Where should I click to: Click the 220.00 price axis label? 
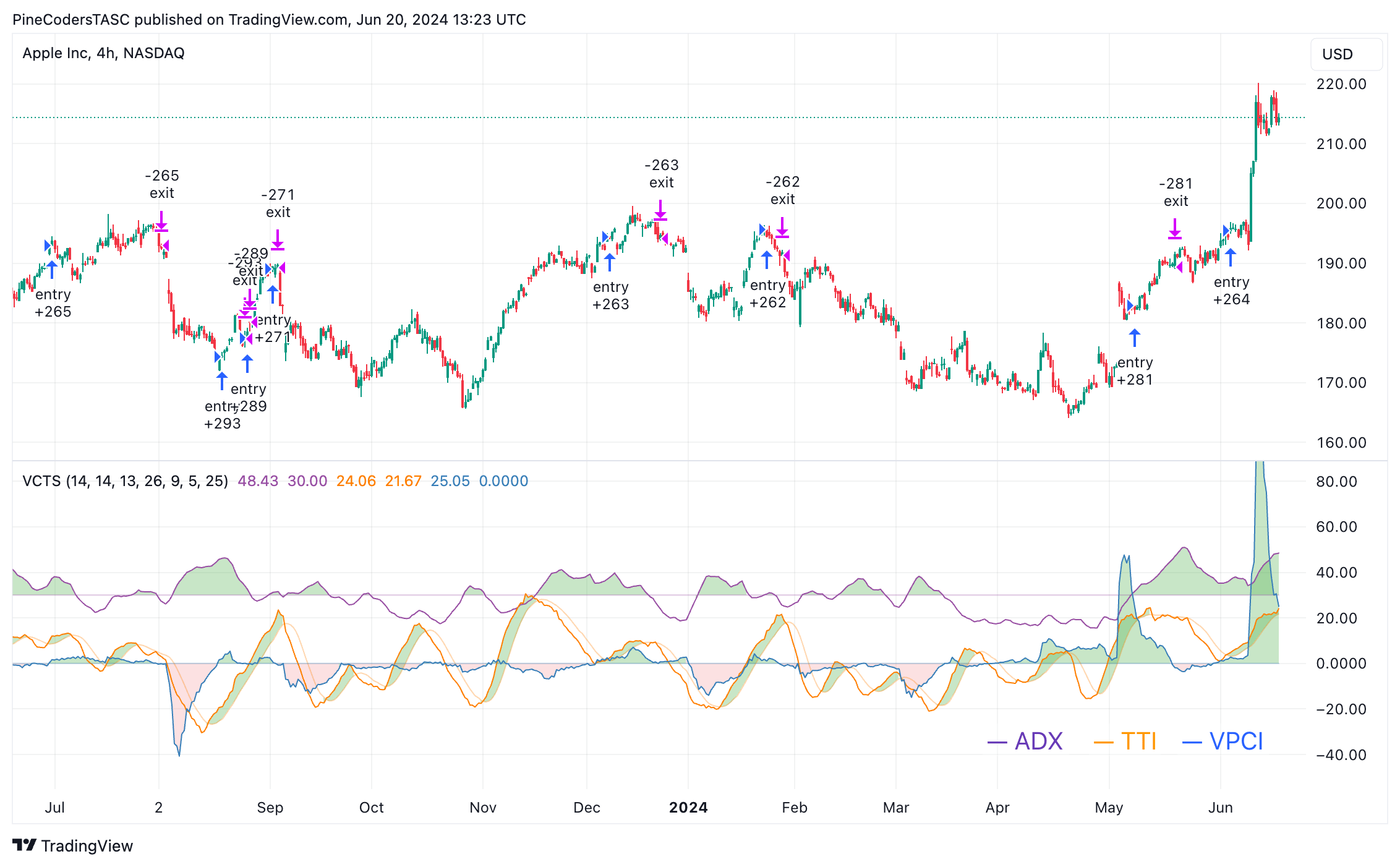pos(1341,84)
